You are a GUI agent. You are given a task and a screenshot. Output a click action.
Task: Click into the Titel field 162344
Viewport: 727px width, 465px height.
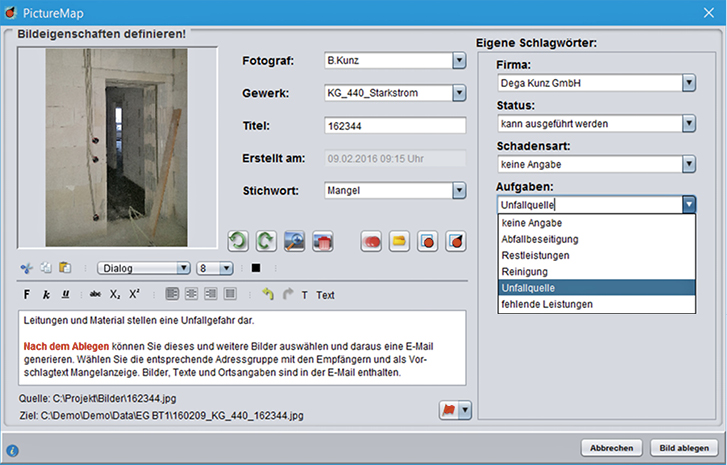pyautogui.click(x=395, y=126)
